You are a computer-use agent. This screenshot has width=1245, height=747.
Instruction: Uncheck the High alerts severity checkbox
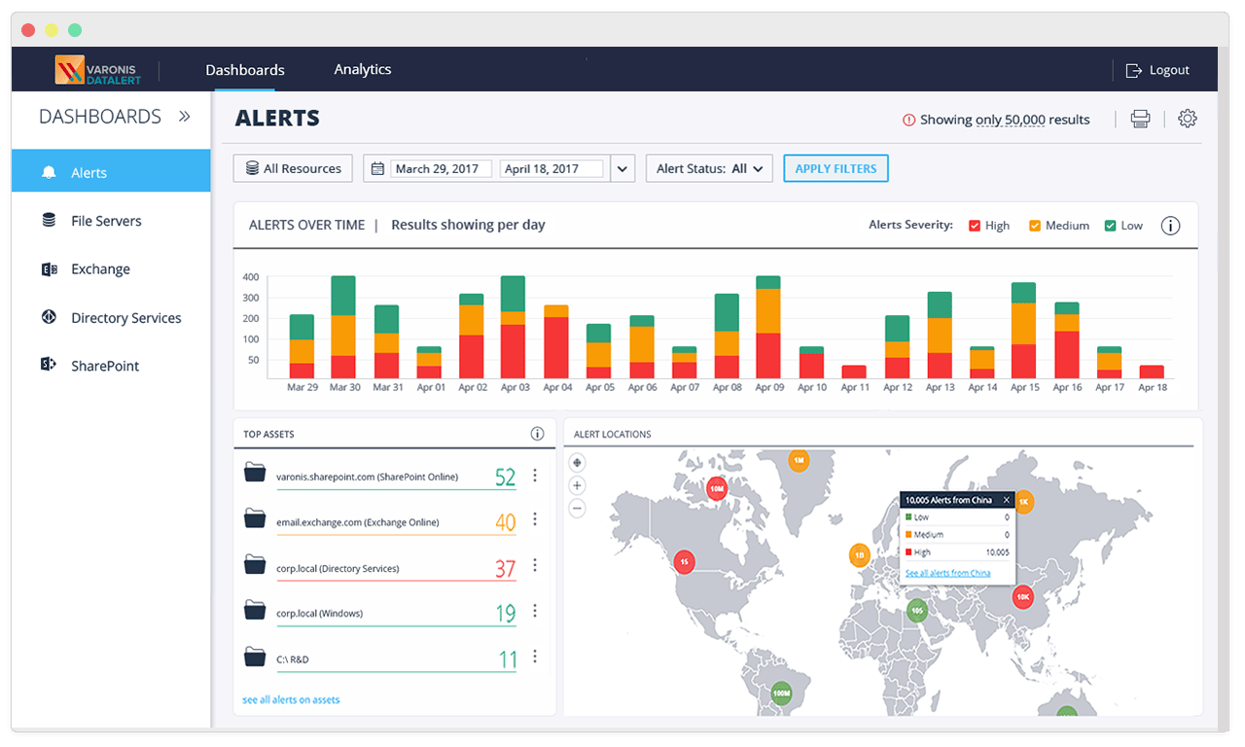click(974, 225)
